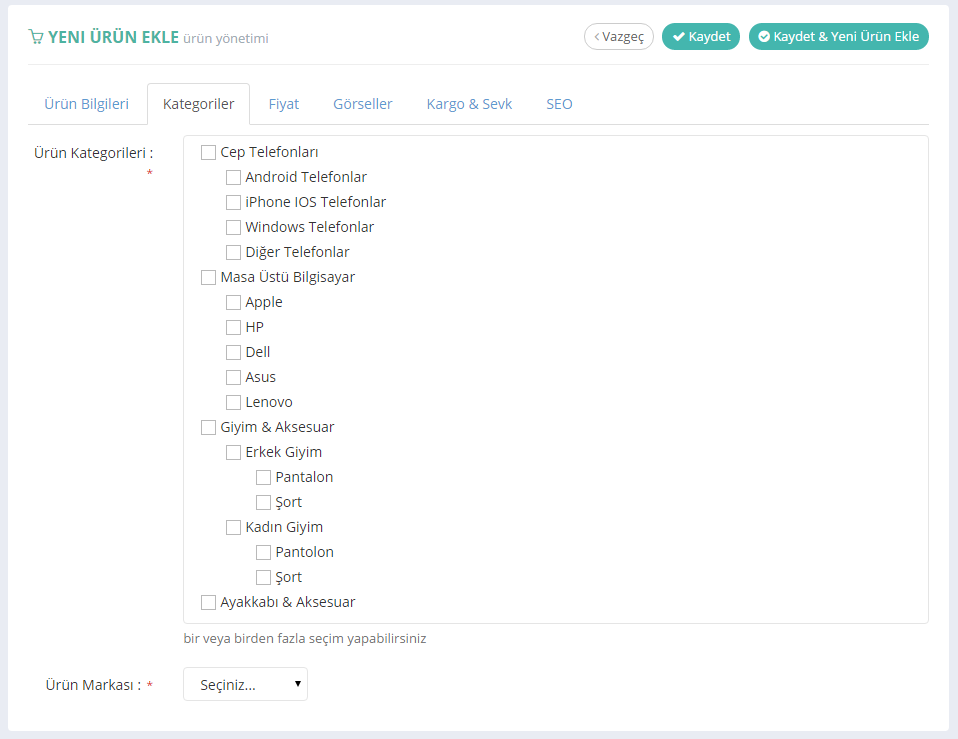Tick Şort under Kadın Giyim

pos(264,578)
